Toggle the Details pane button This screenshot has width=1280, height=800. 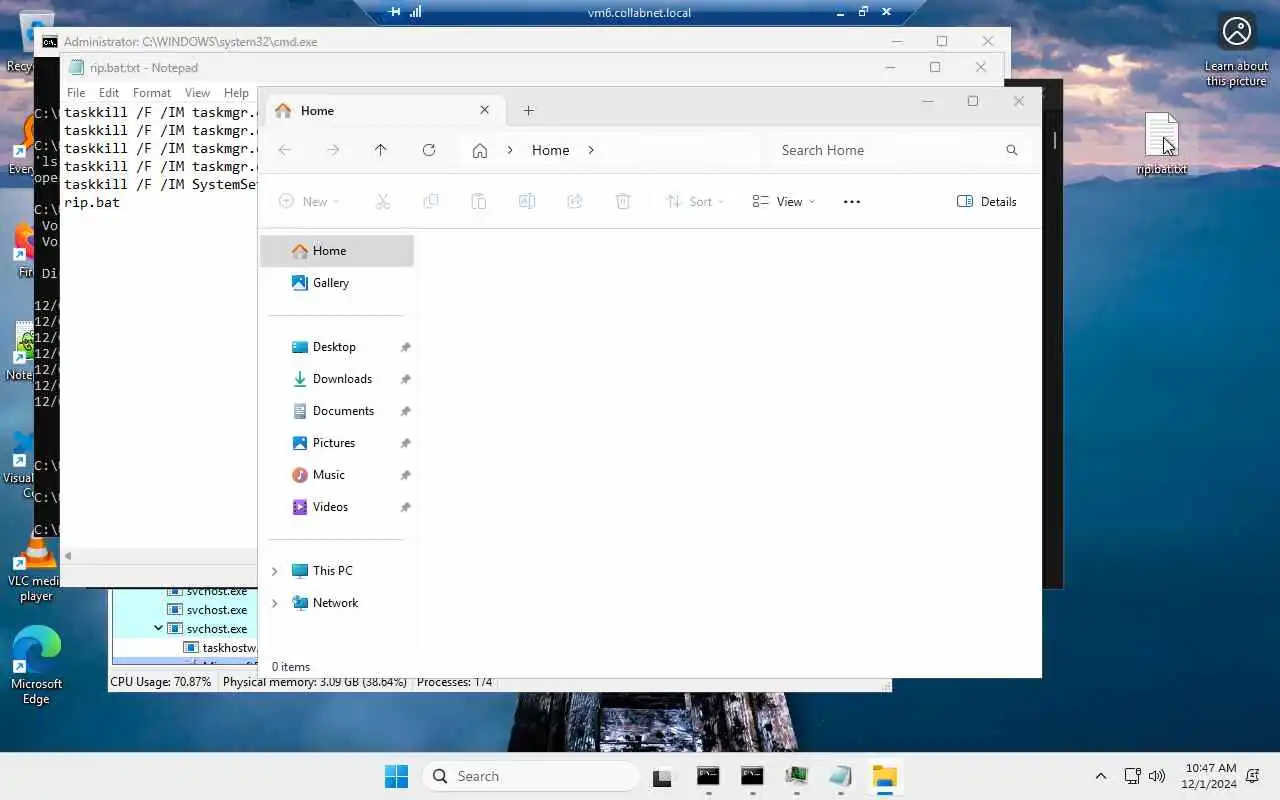pyautogui.click(x=987, y=201)
